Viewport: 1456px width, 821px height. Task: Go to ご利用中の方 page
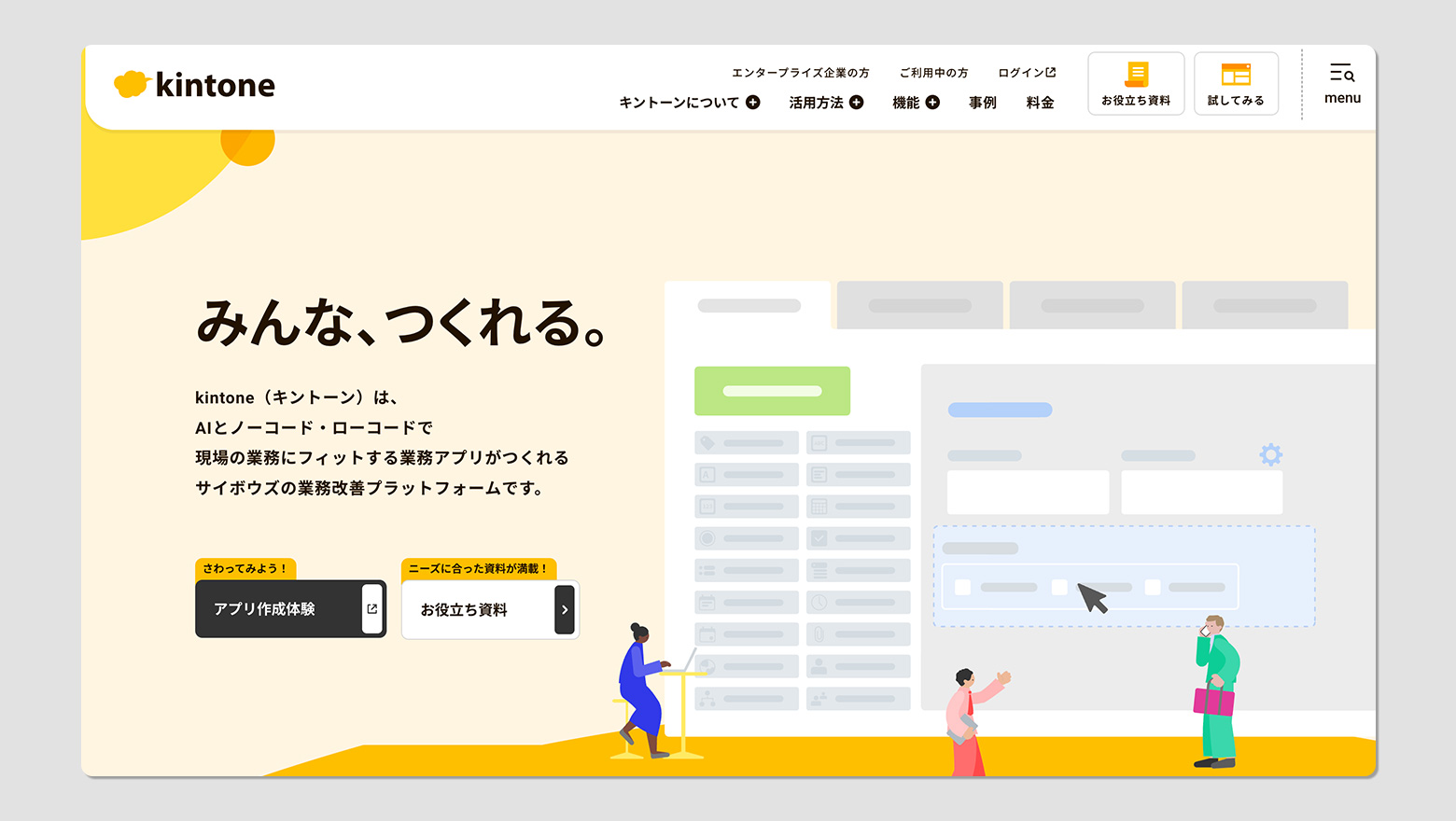(x=934, y=73)
